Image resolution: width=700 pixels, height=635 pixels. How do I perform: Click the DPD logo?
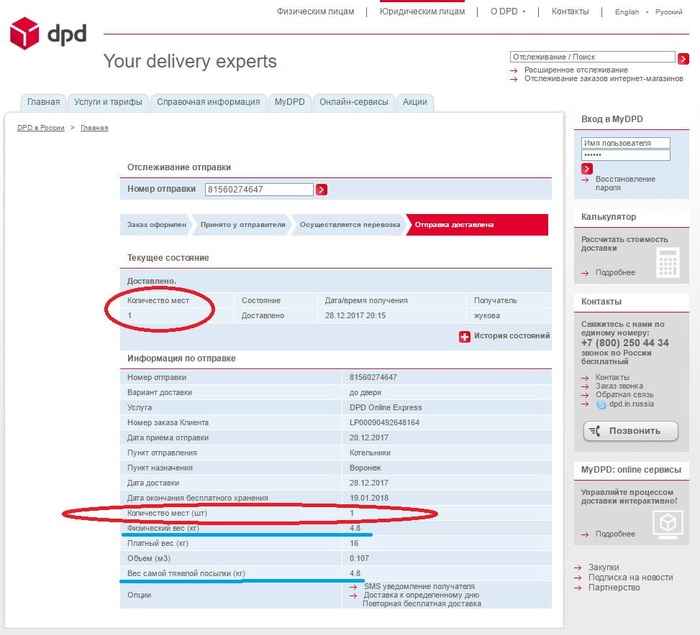(x=48, y=36)
